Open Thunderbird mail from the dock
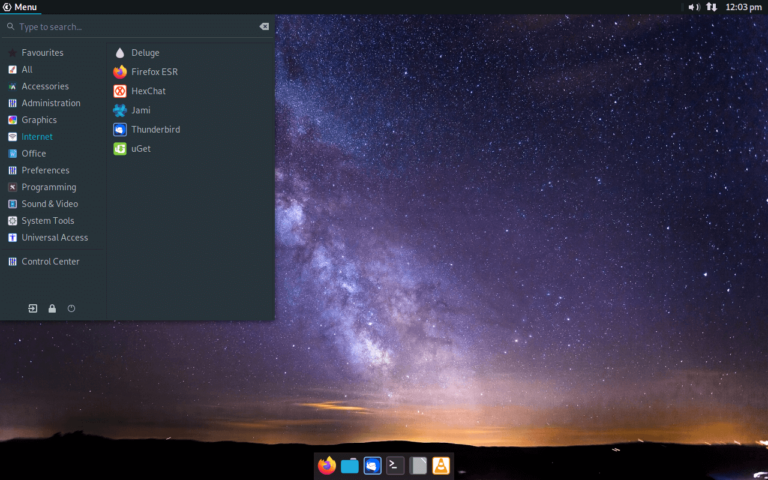The image size is (768, 480). click(373, 465)
